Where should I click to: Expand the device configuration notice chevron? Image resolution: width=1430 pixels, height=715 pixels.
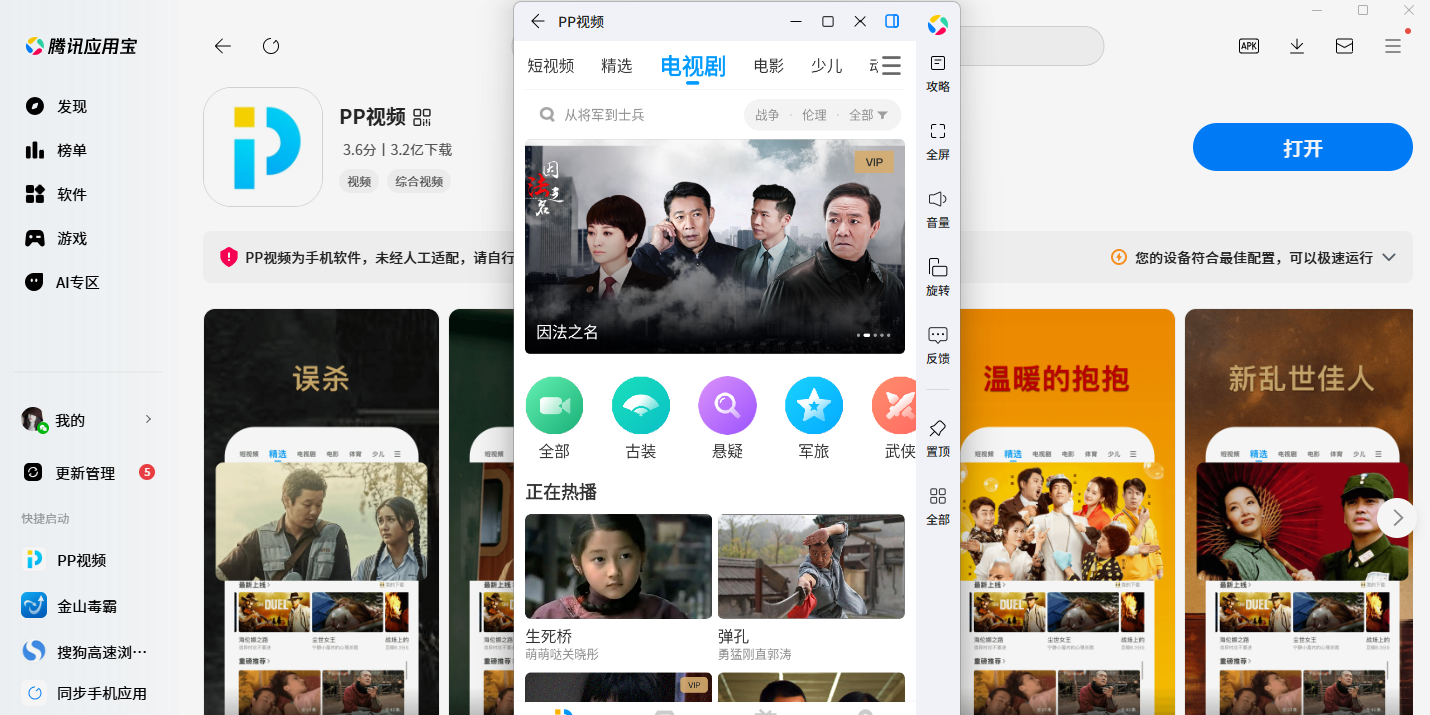coord(1389,257)
